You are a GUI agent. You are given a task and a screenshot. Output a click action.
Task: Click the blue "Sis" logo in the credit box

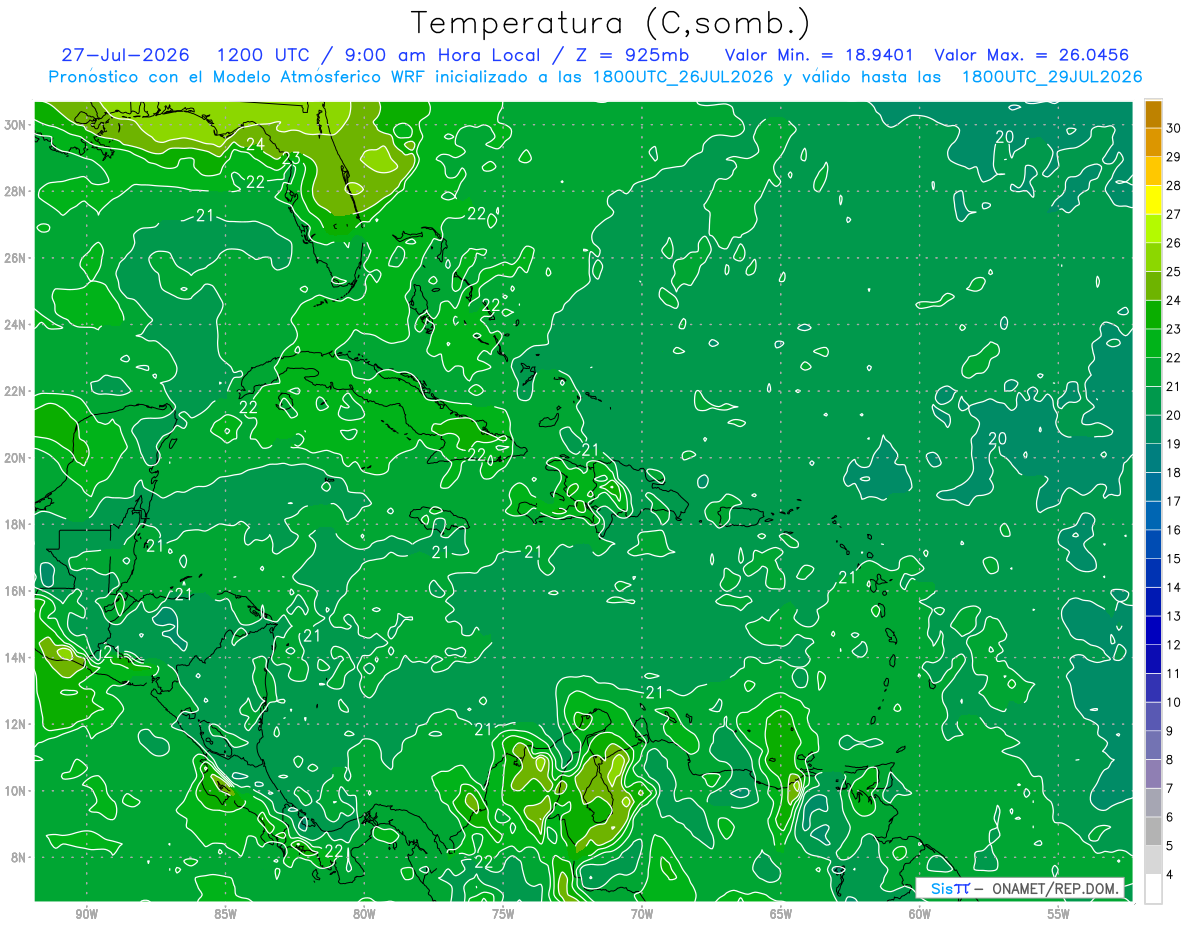pos(941,888)
